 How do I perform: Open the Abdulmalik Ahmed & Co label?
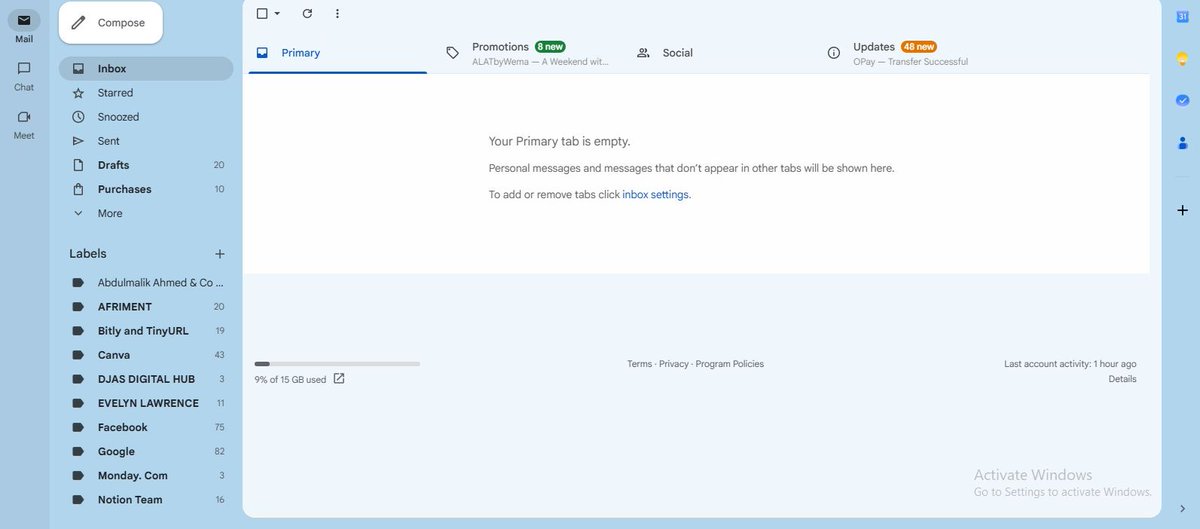pos(146,283)
